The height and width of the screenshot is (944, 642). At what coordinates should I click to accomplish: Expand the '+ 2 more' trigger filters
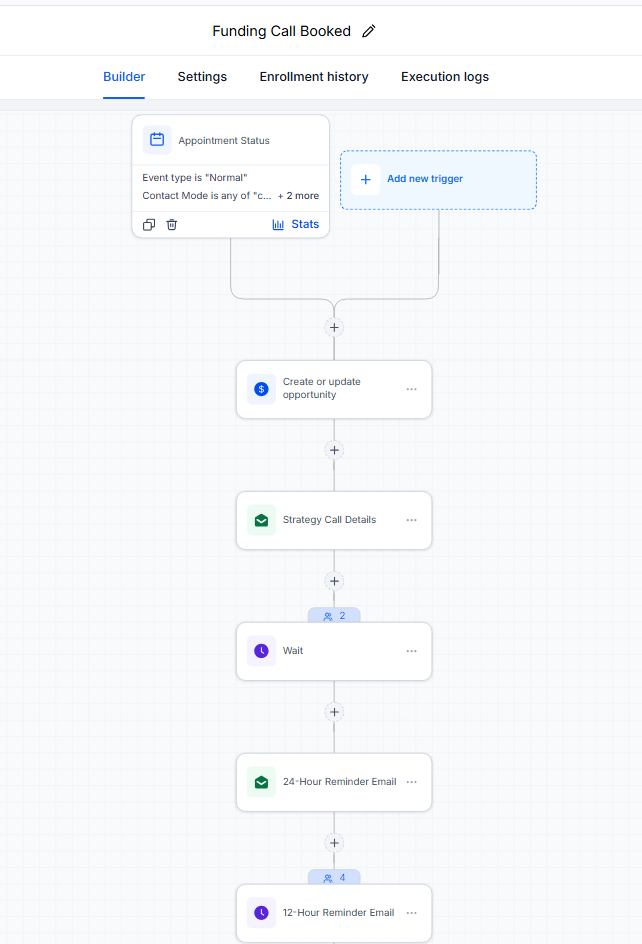tap(298, 196)
